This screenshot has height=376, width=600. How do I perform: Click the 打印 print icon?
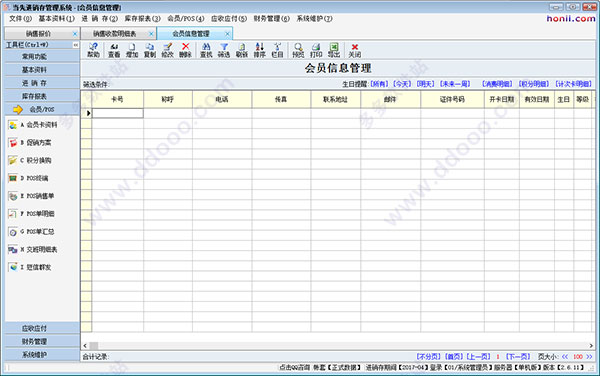(x=316, y=50)
